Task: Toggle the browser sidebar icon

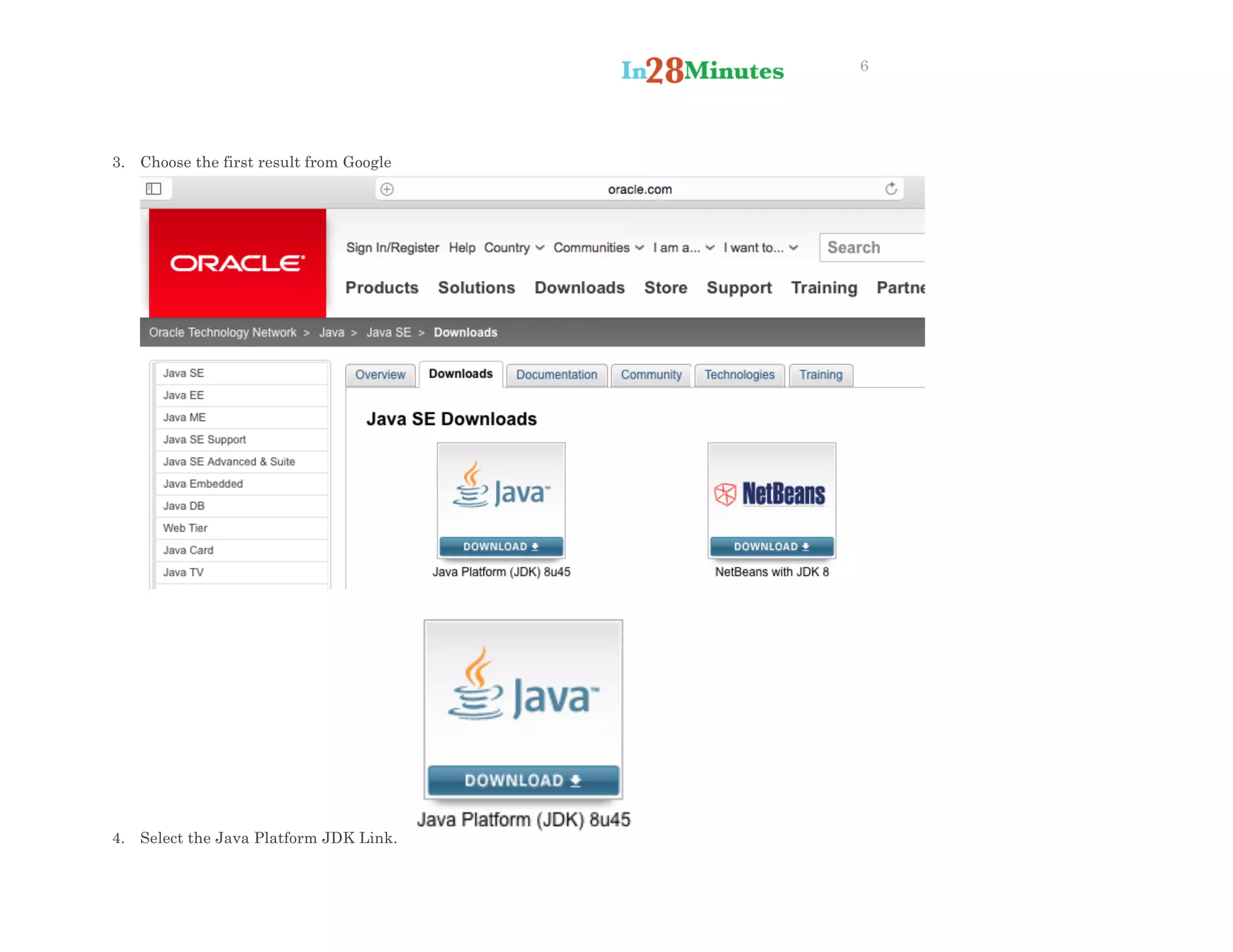Action: pyautogui.click(x=154, y=189)
